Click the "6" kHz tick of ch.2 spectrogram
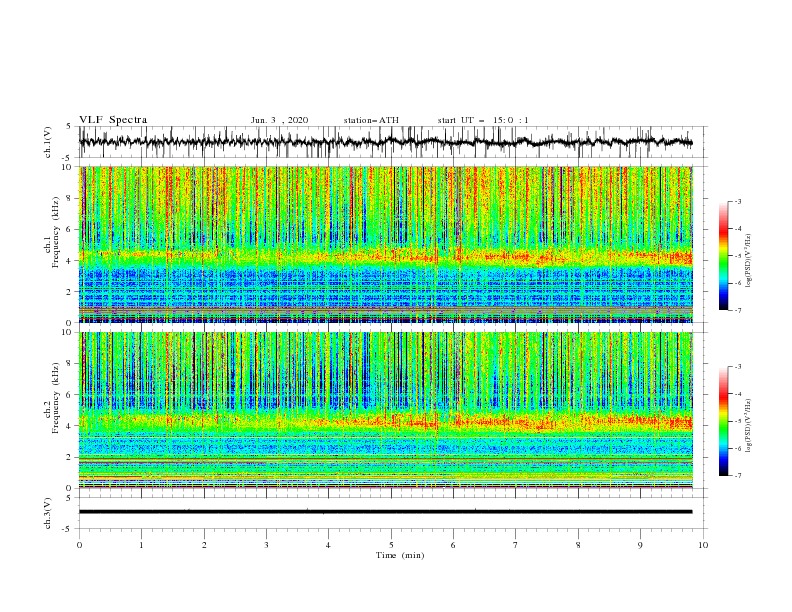The height and width of the screenshot is (612, 792). 70,394
